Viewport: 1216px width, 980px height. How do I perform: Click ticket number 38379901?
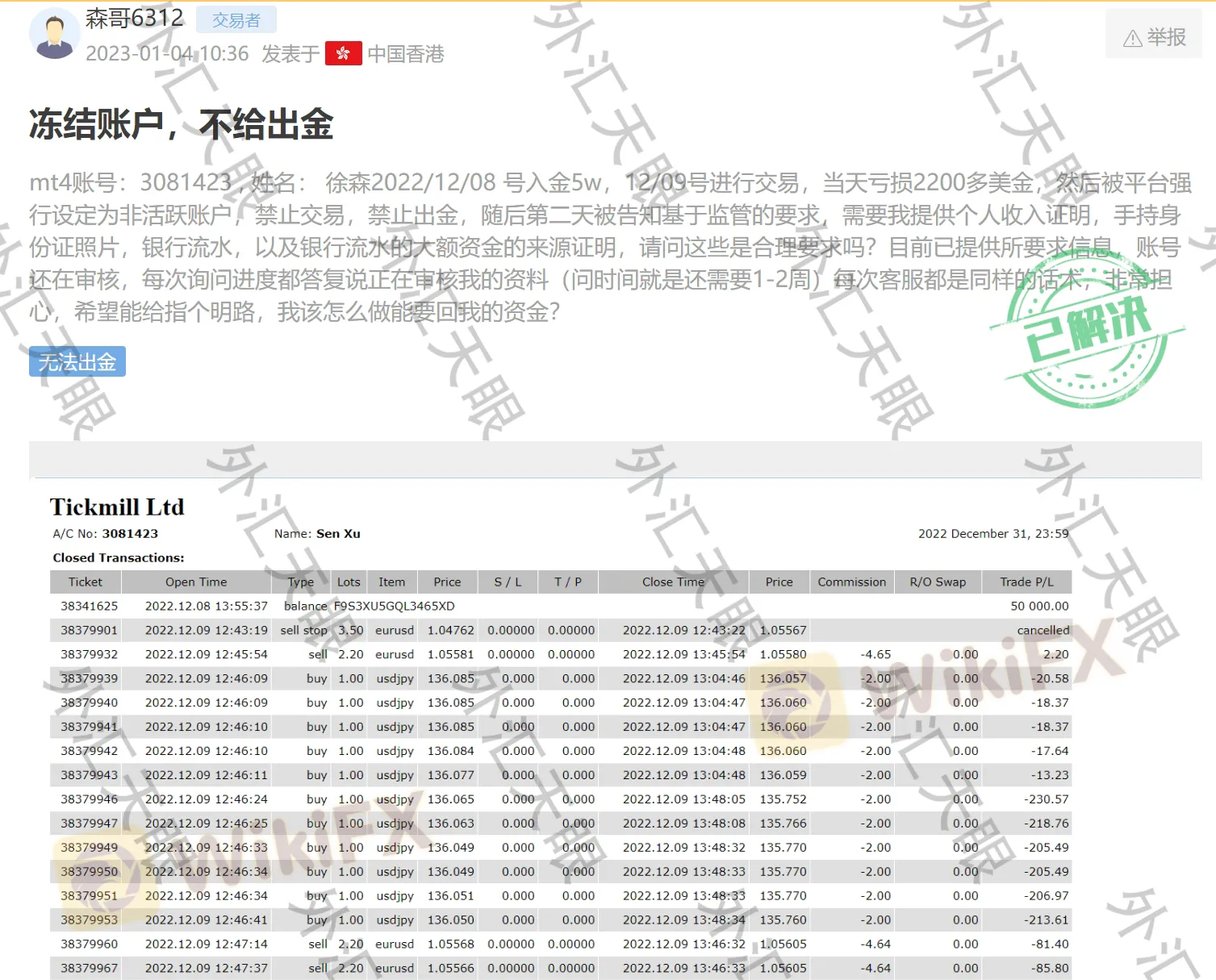pos(89,631)
